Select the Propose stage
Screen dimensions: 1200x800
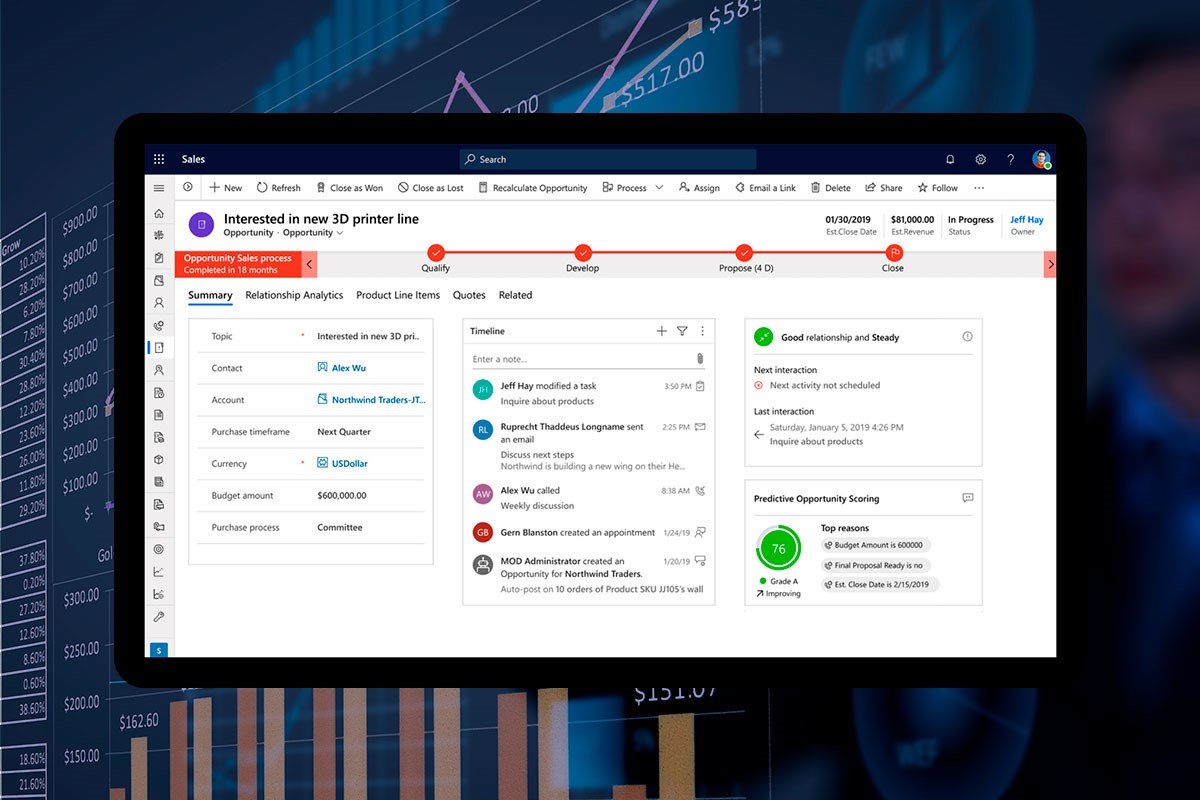(x=744, y=253)
